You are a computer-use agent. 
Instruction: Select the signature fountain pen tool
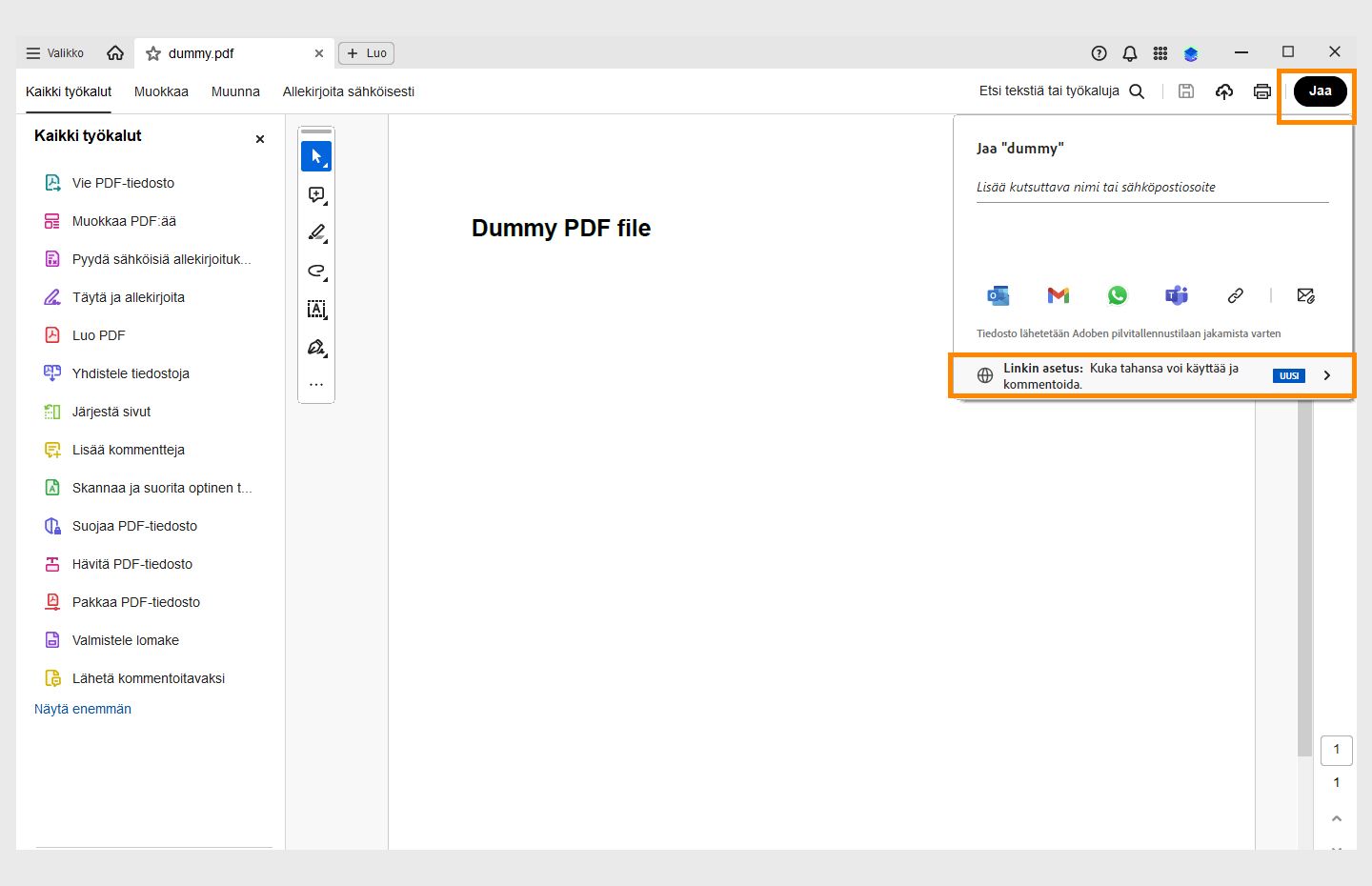coord(316,347)
